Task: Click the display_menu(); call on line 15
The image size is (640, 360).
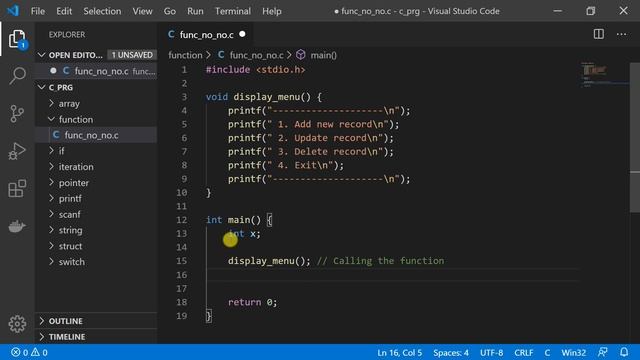Action: 269,261
